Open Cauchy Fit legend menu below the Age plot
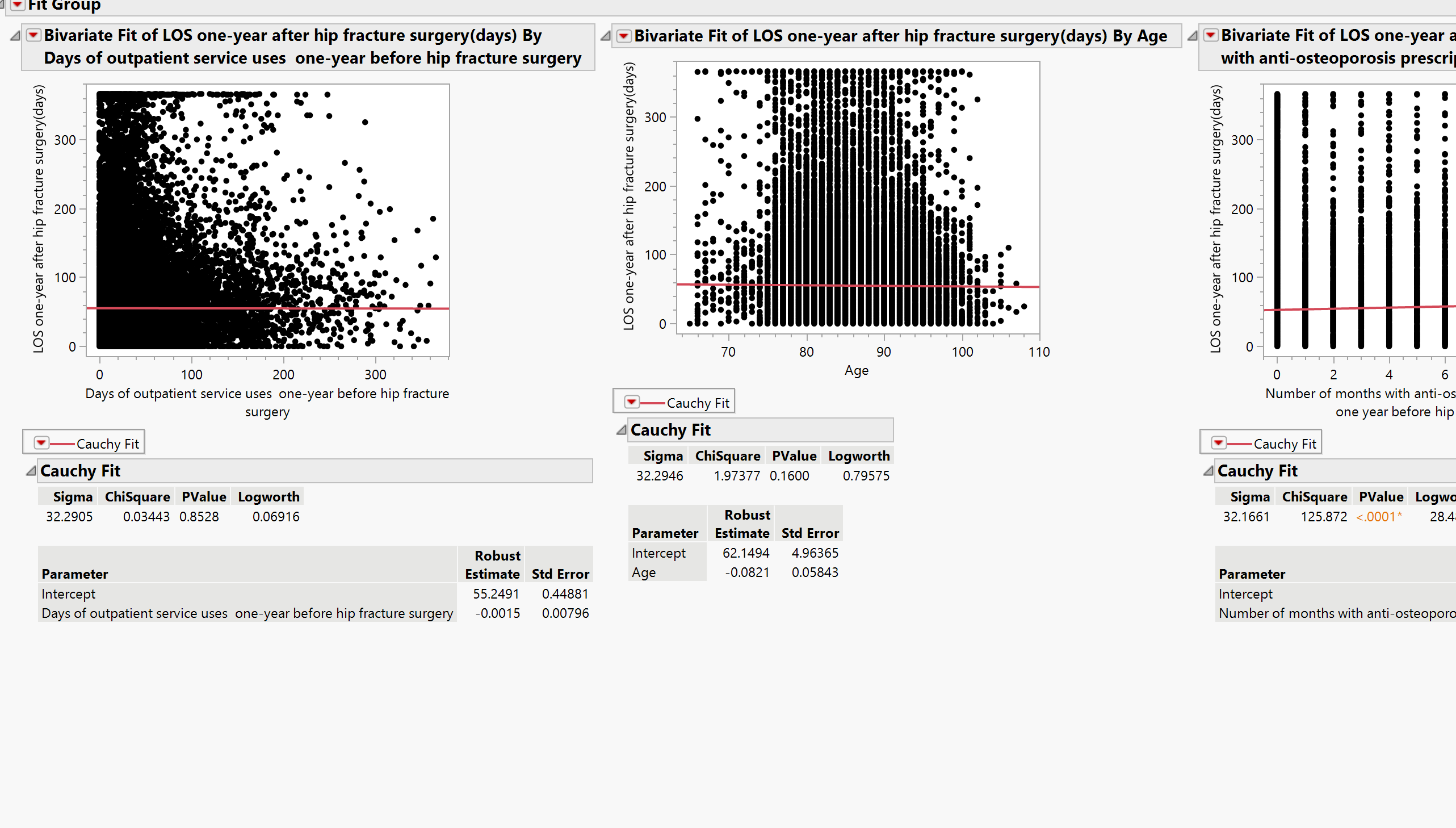This screenshot has width=1456, height=828. (x=632, y=401)
